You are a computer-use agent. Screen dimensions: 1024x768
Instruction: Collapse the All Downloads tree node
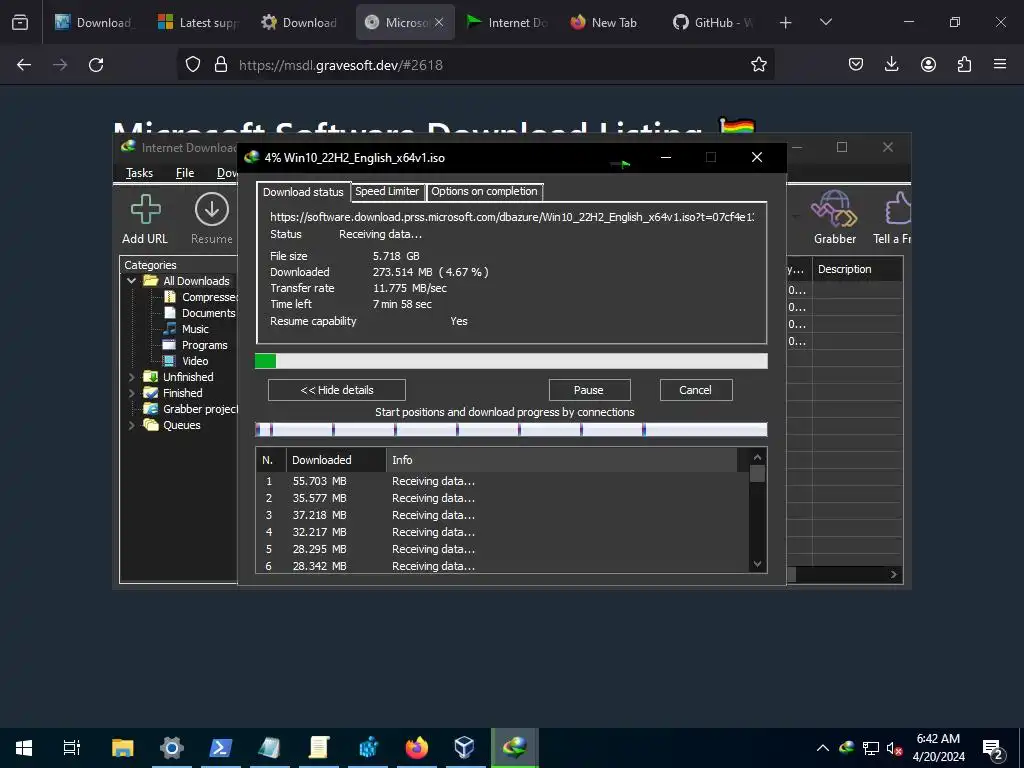click(x=131, y=281)
